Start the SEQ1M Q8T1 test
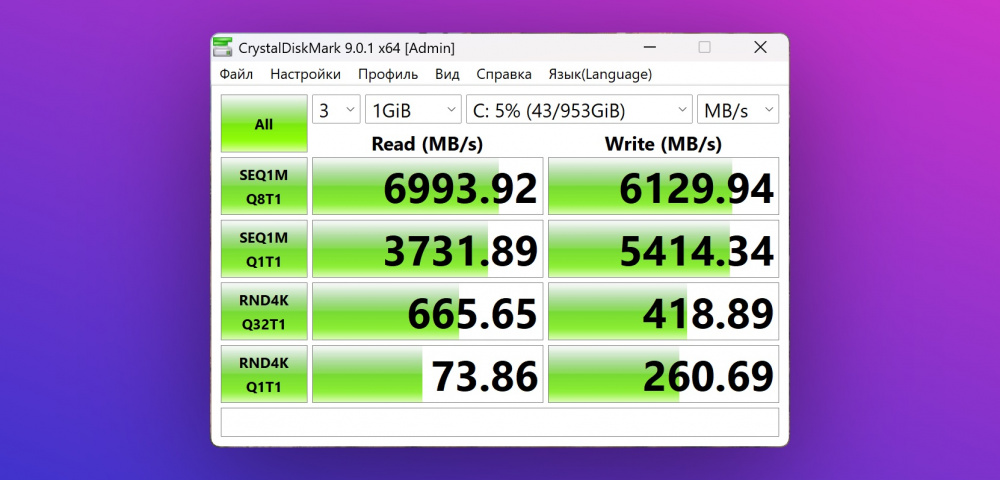Image resolution: width=1000 pixels, height=480 pixels. tap(264, 186)
